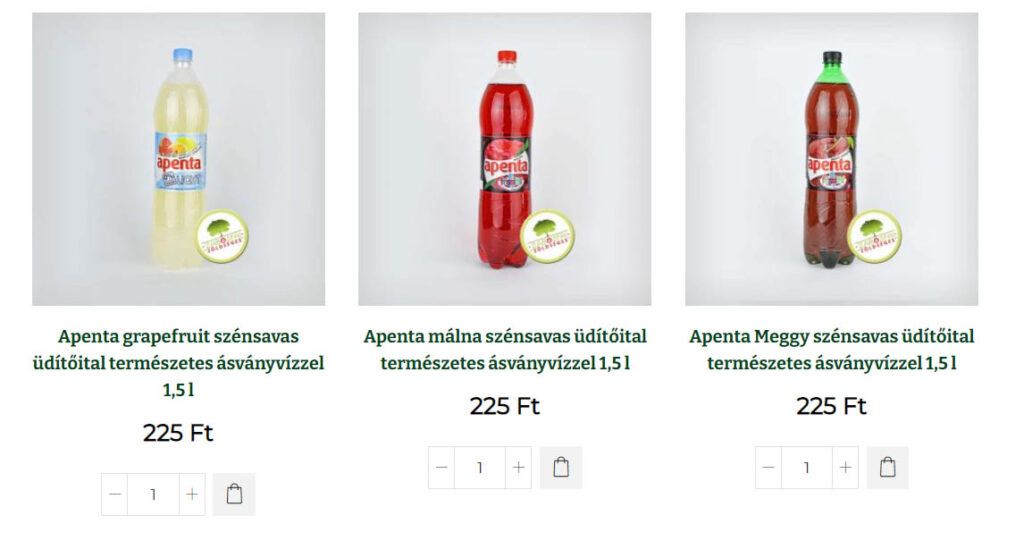This screenshot has height=558, width=1024.
Task: Increase Meggy drink quantity with plus
Action: click(x=846, y=468)
